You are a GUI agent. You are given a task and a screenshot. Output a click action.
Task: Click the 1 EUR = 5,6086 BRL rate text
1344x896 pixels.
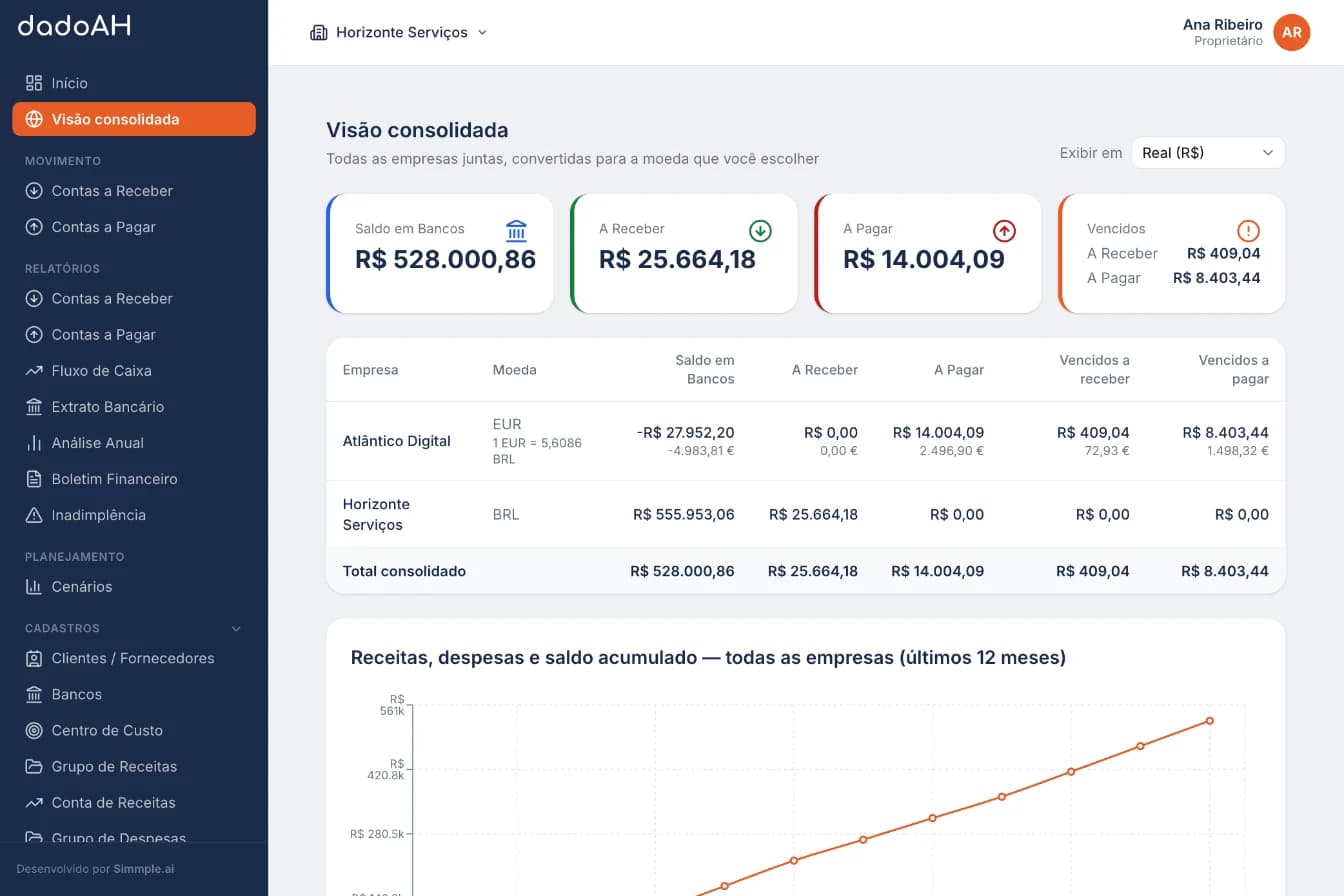tap(537, 450)
